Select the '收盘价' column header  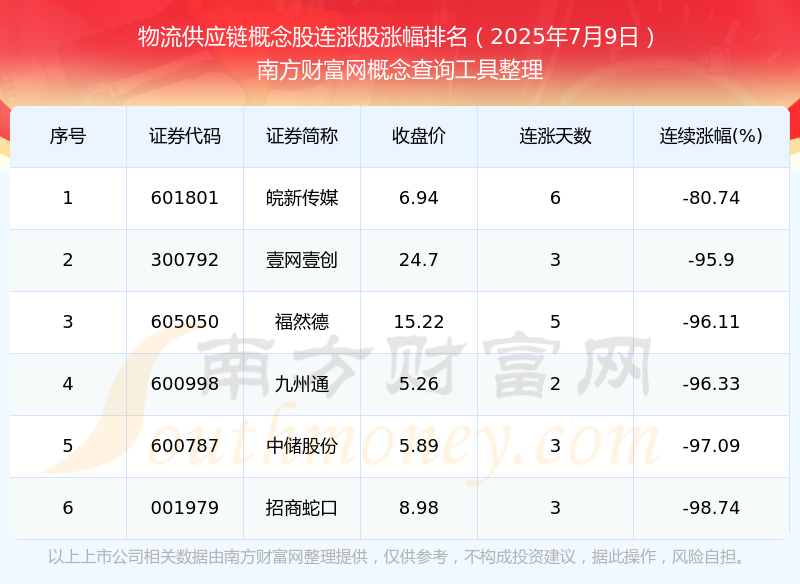(419, 136)
